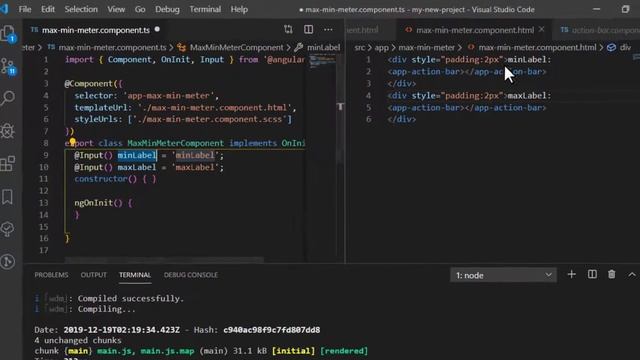640x360 pixels.
Task: Open the Extensions view
Action: pyautogui.click(x=8, y=163)
